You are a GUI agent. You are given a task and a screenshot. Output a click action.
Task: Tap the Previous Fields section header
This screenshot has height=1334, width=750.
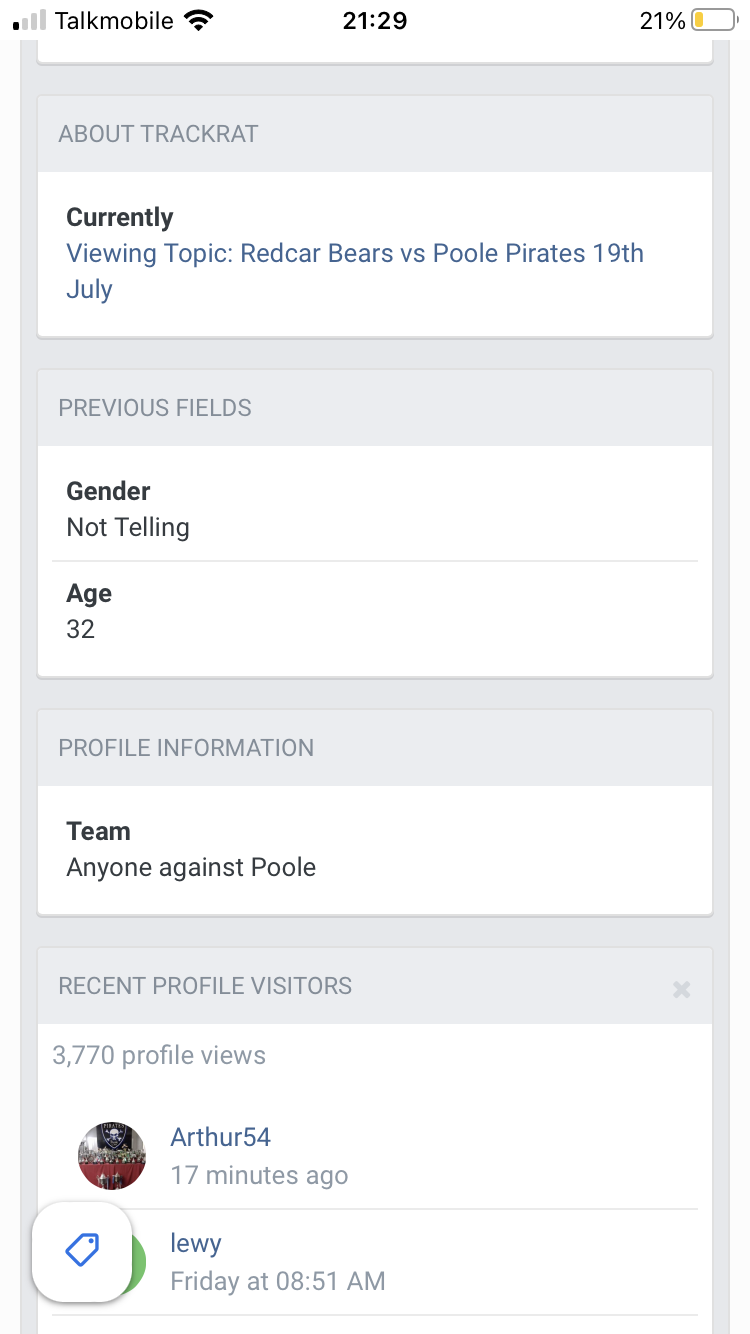tap(155, 408)
